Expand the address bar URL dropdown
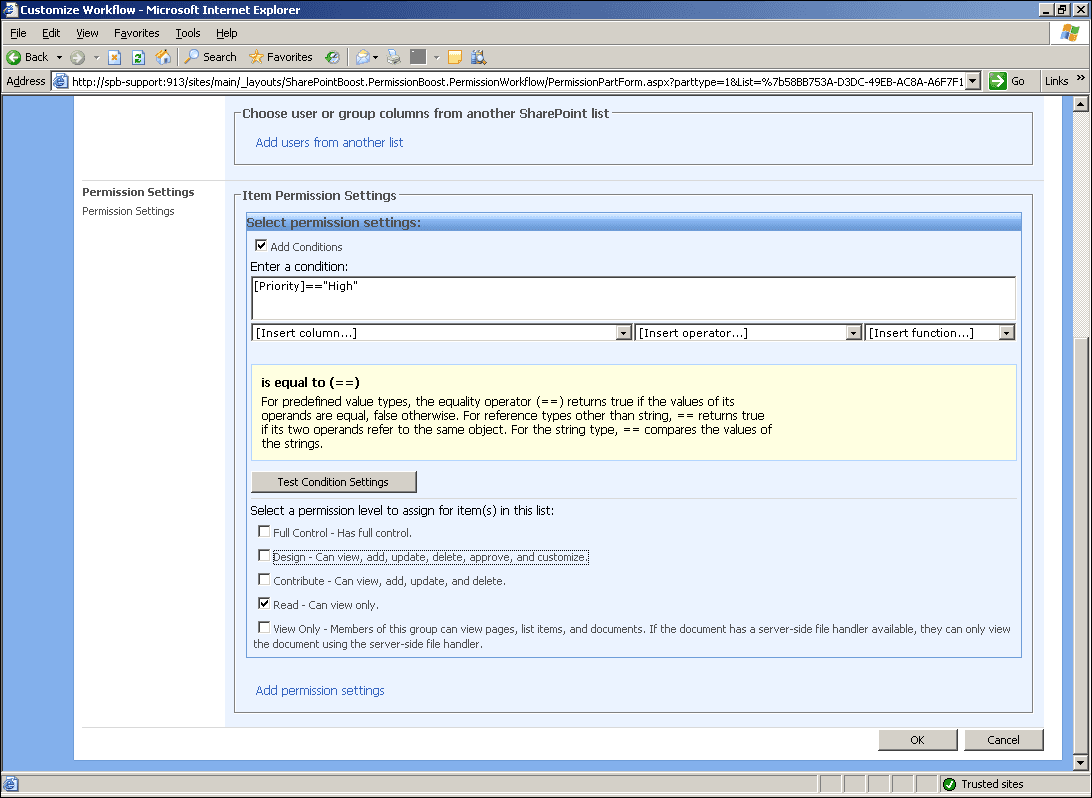 tap(974, 81)
